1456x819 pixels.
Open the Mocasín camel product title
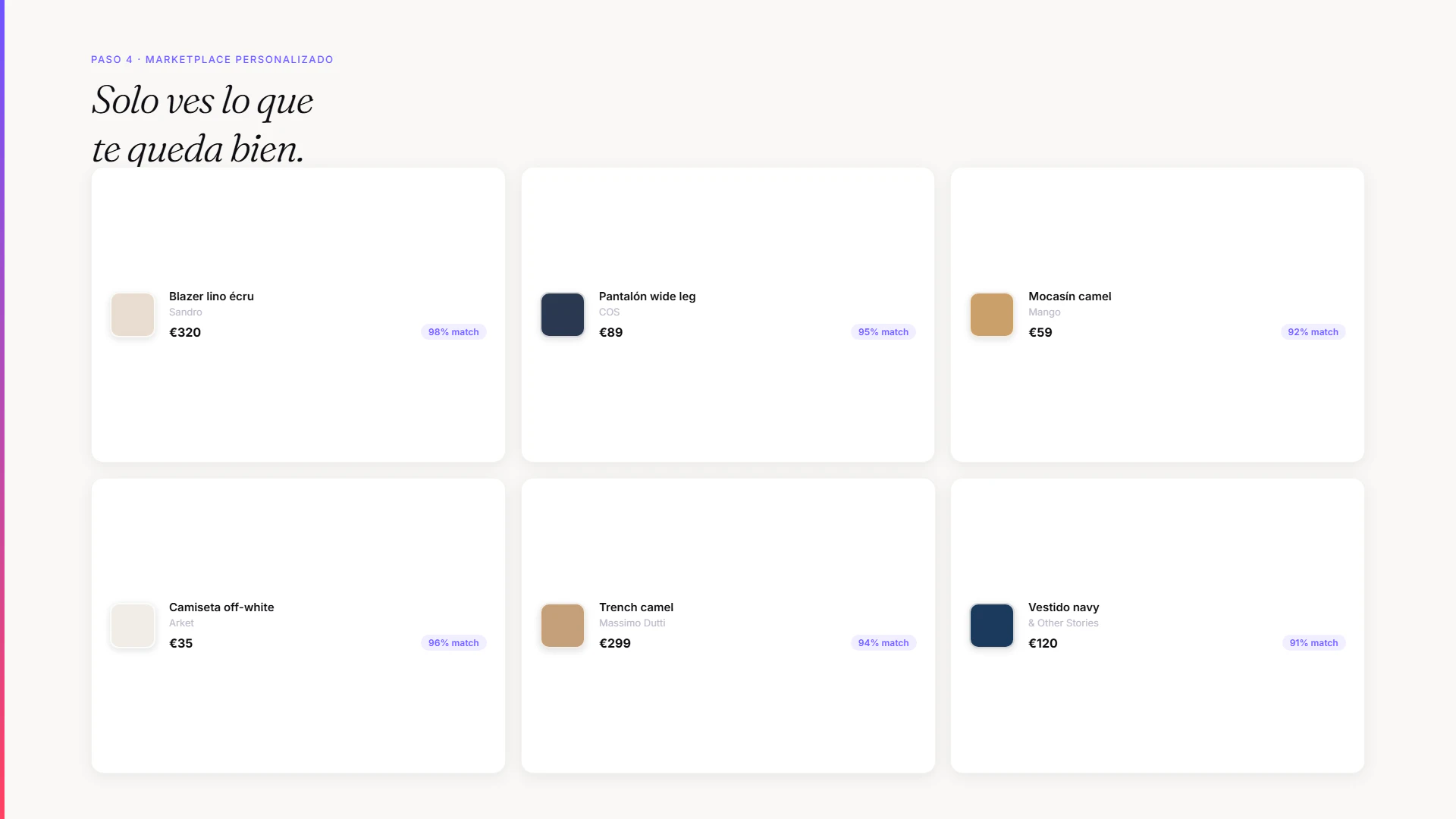pyautogui.click(x=1070, y=297)
